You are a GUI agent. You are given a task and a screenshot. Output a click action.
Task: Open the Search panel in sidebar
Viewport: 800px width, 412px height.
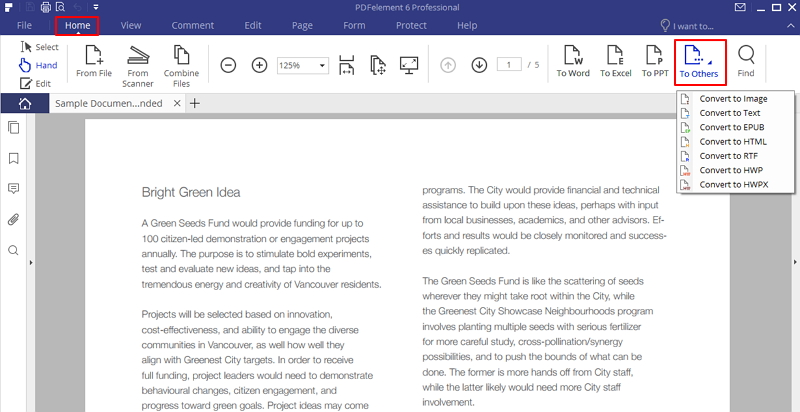coord(14,250)
